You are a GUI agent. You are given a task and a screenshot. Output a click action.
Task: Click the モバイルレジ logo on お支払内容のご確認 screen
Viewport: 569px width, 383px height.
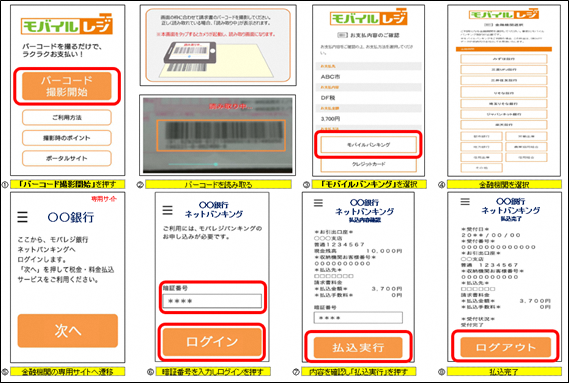click(x=369, y=17)
